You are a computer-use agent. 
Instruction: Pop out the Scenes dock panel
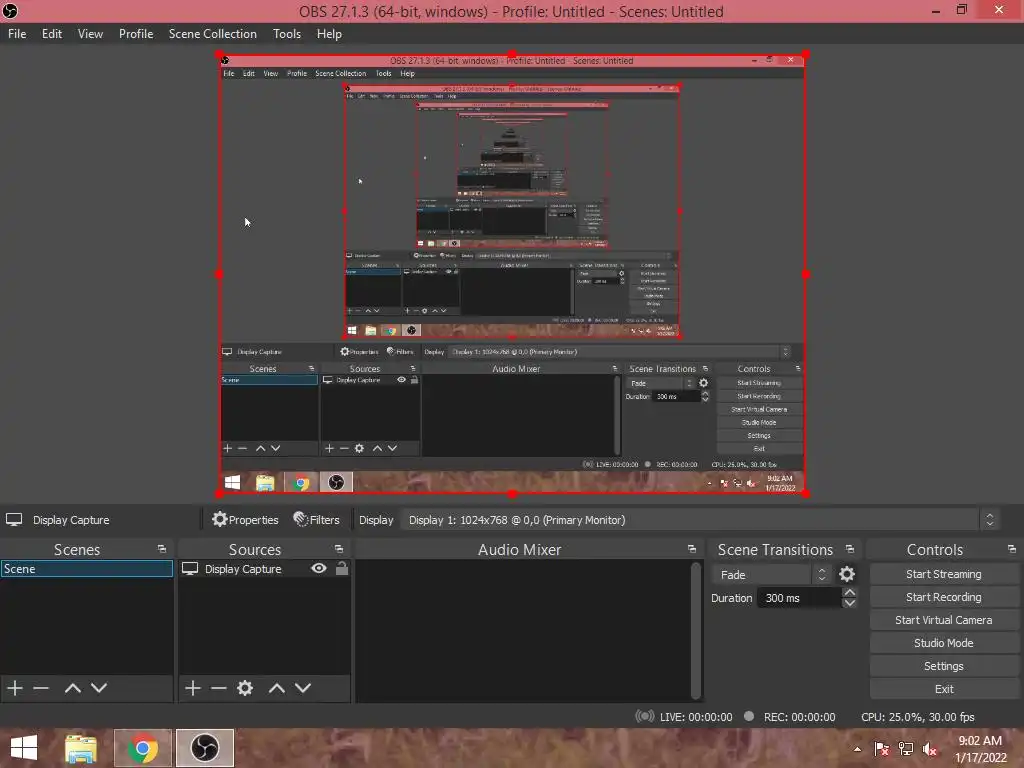coord(162,549)
